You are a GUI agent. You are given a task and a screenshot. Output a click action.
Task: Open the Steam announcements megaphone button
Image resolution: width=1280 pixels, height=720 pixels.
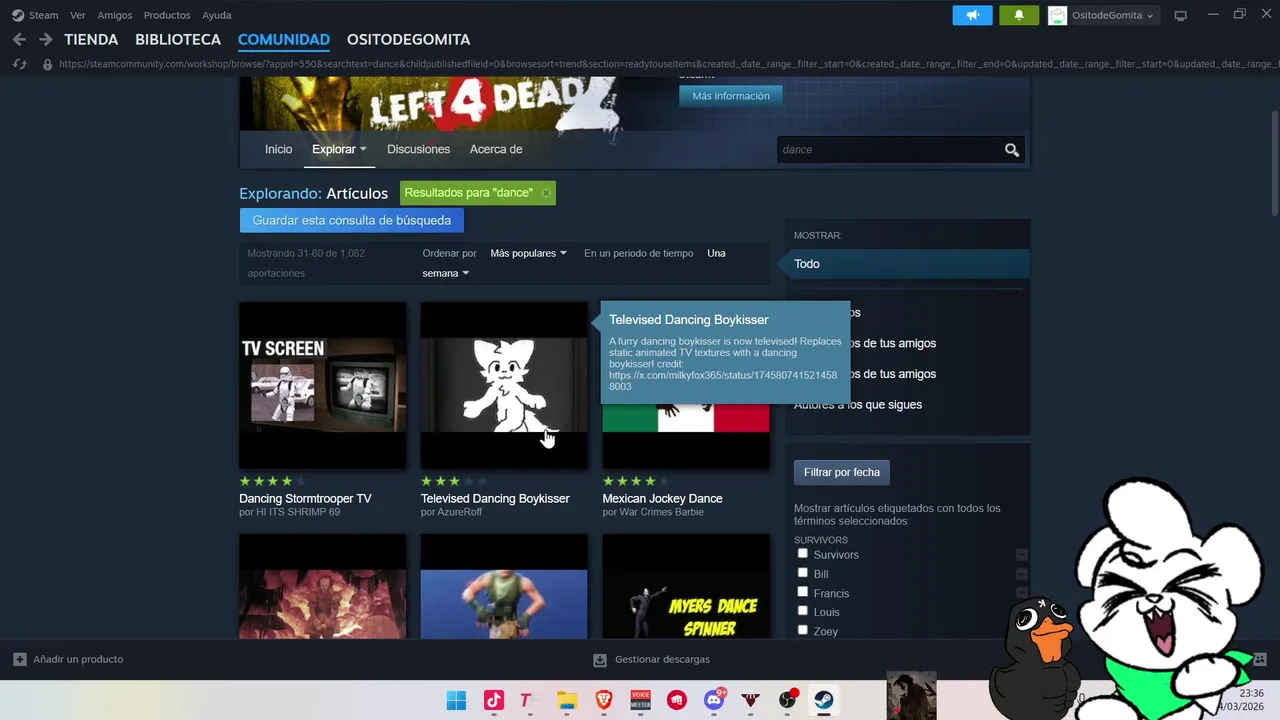[972, 15]
